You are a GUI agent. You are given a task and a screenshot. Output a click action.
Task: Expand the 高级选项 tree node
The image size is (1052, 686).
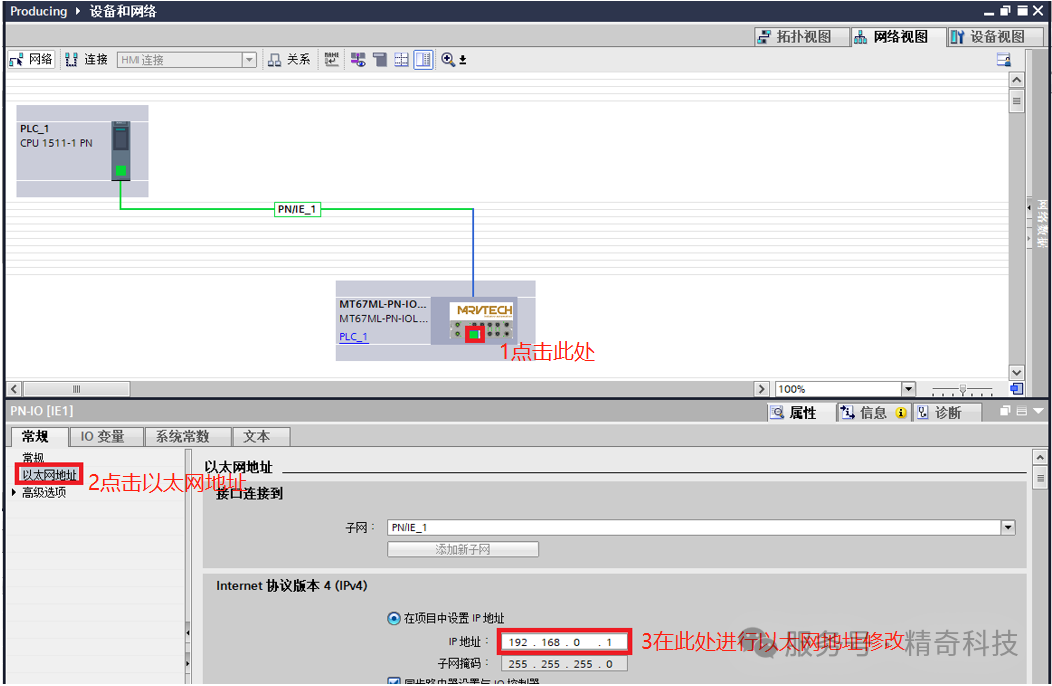coord(14,492)
